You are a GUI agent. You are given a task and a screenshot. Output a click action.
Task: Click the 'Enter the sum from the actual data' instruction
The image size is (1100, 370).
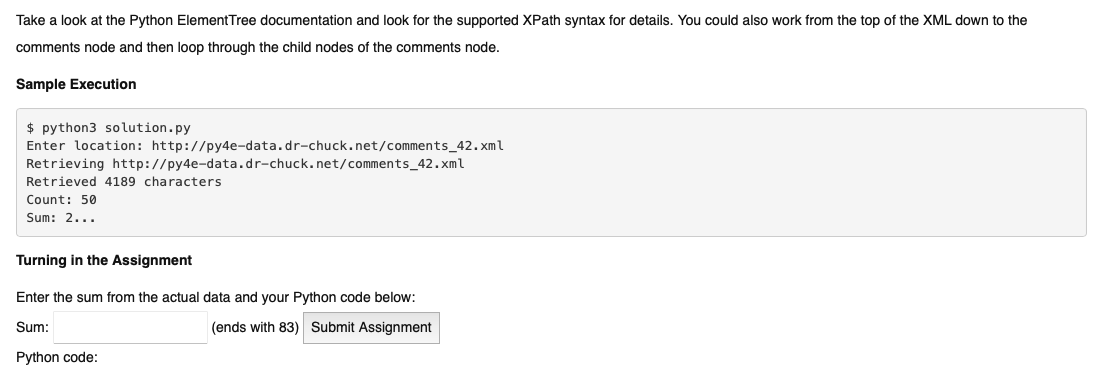click(x=123, y=298)
